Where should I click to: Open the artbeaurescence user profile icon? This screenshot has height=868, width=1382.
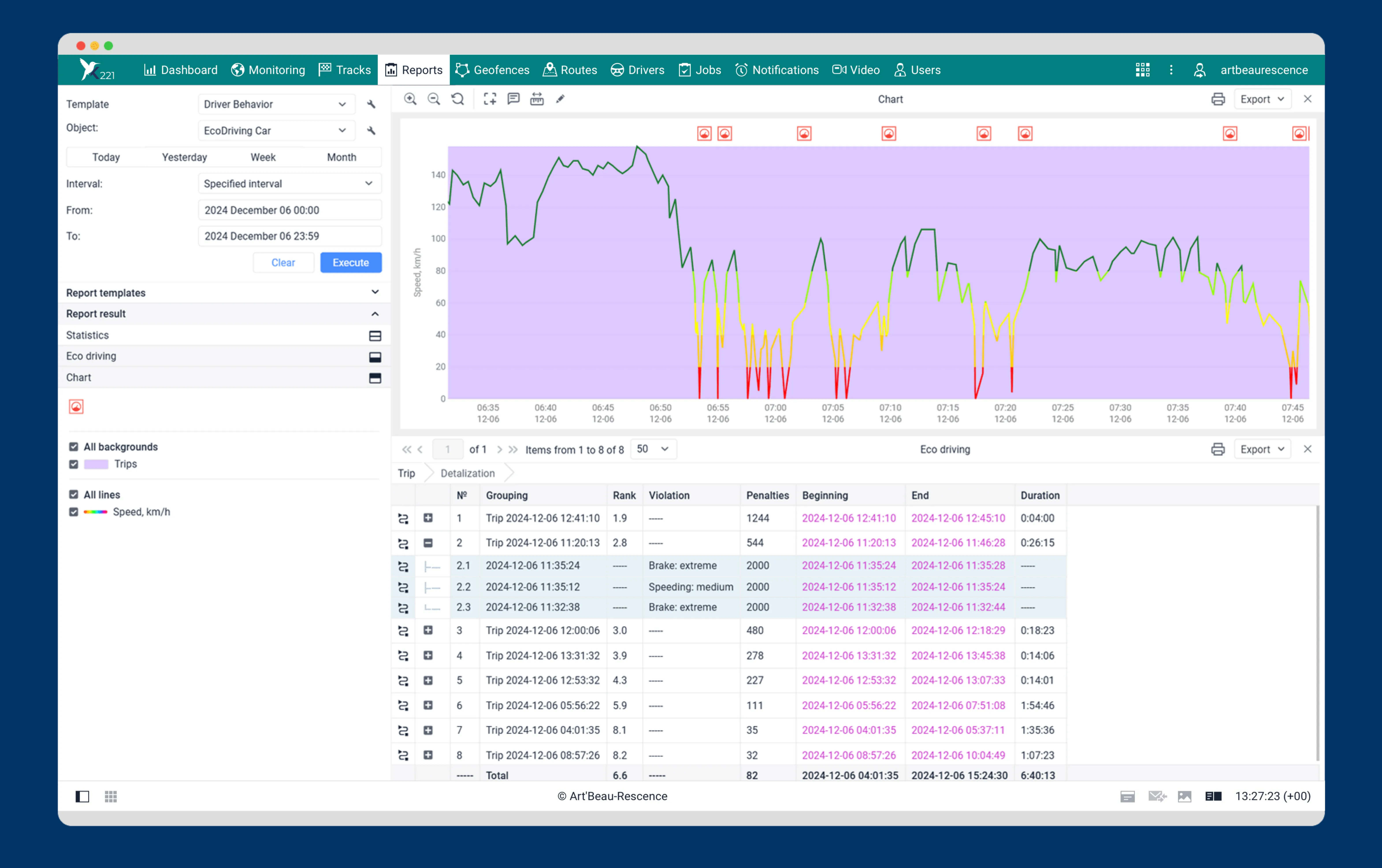coord(1200,70)
